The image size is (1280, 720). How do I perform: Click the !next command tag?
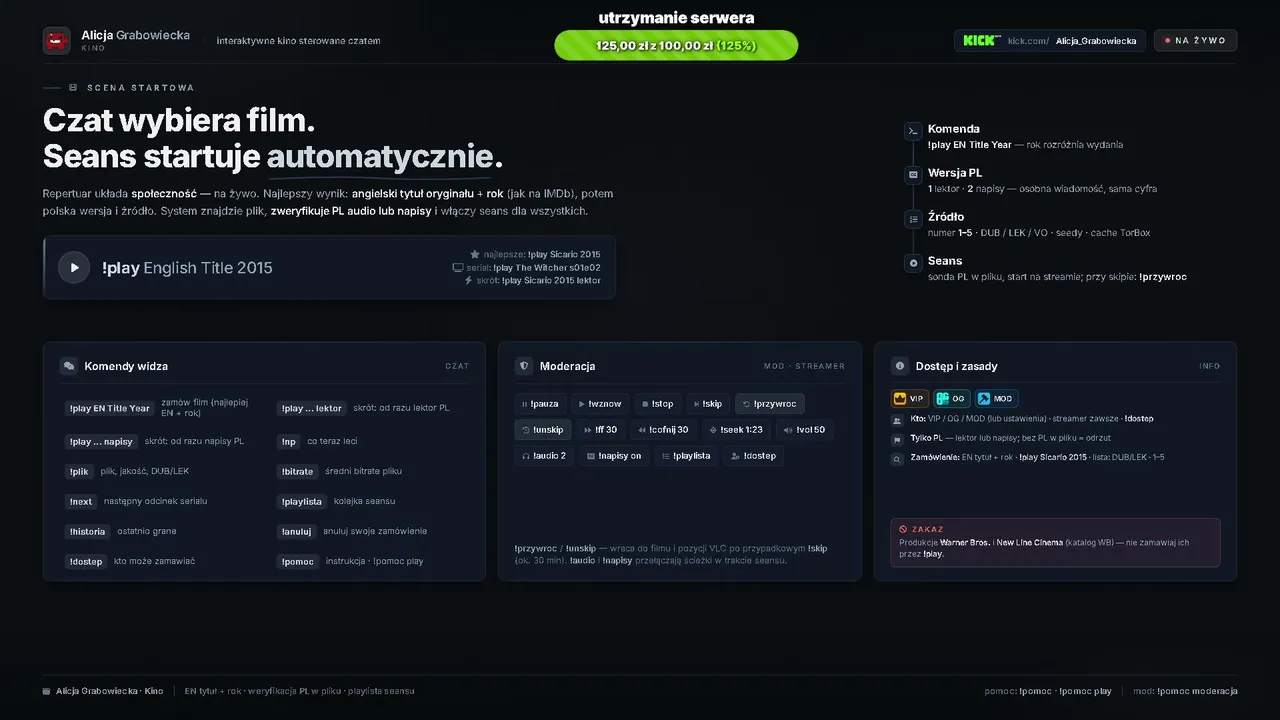[81, 501]
